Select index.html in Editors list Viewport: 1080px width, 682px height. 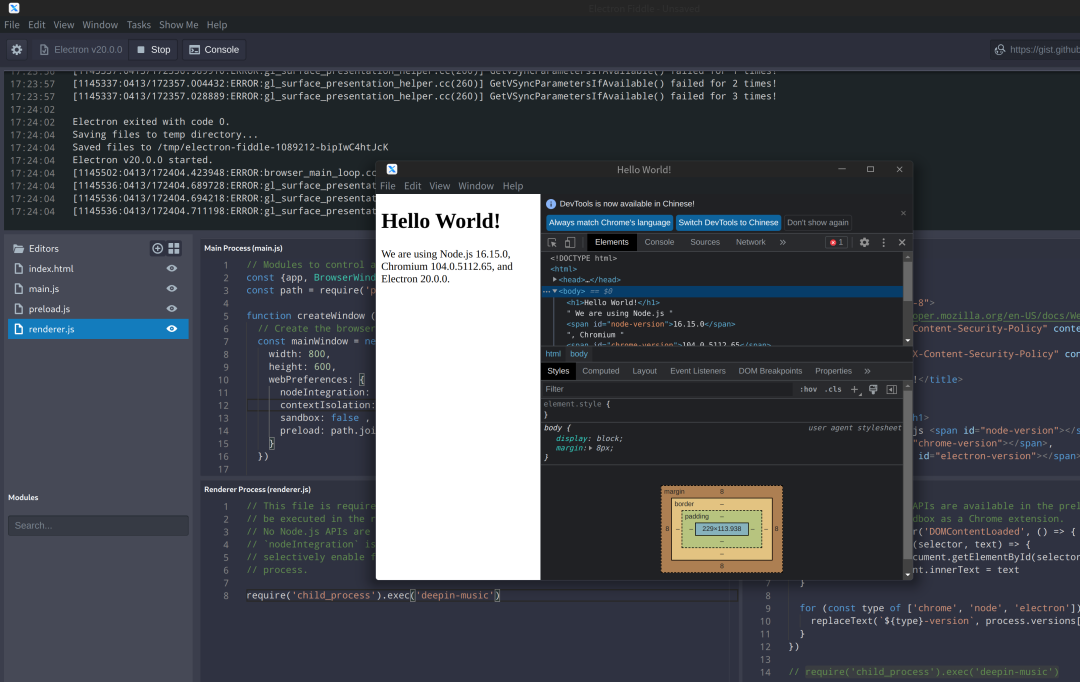tap(98, 269)
